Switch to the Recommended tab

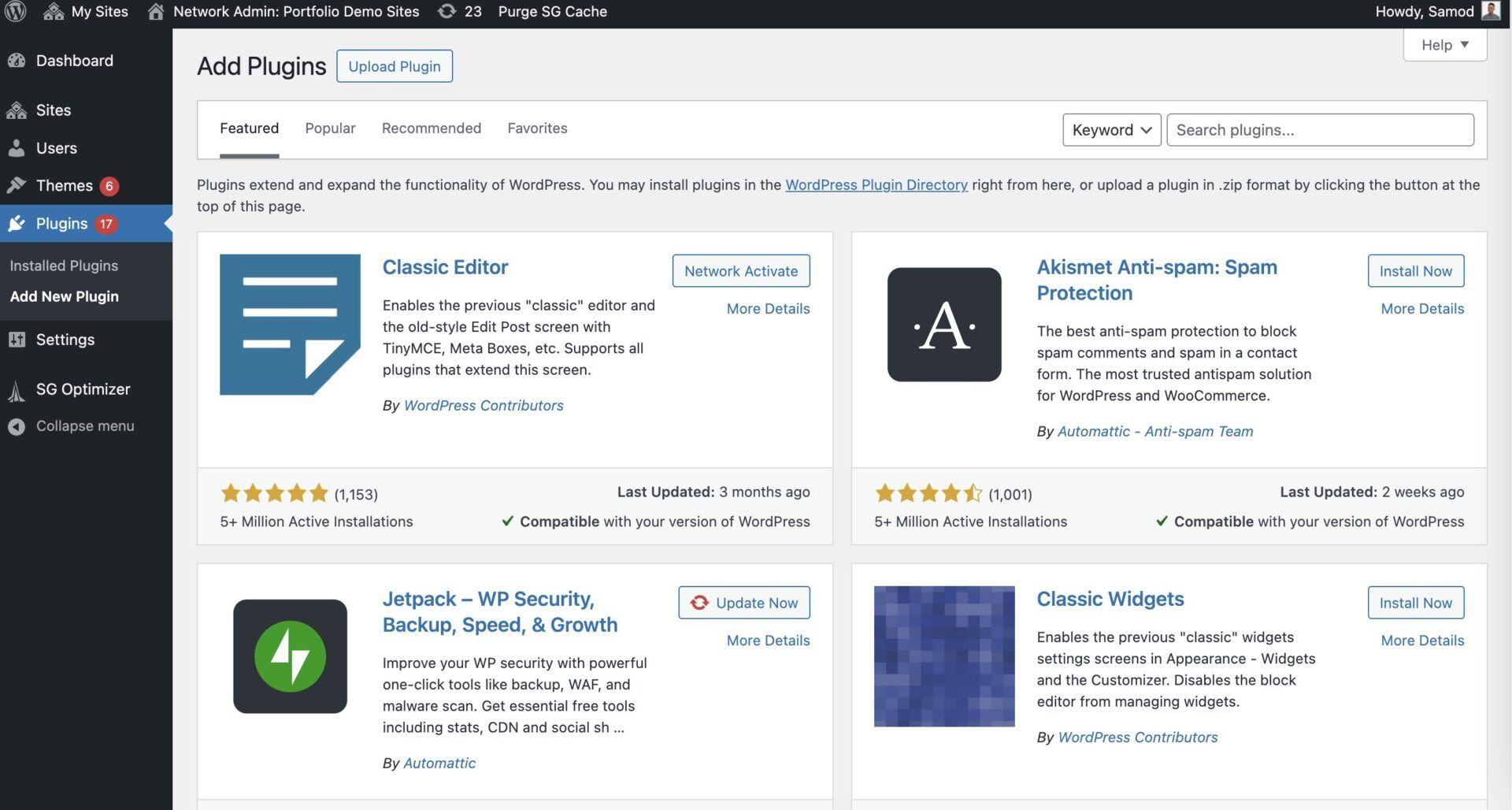pos(432,128)
